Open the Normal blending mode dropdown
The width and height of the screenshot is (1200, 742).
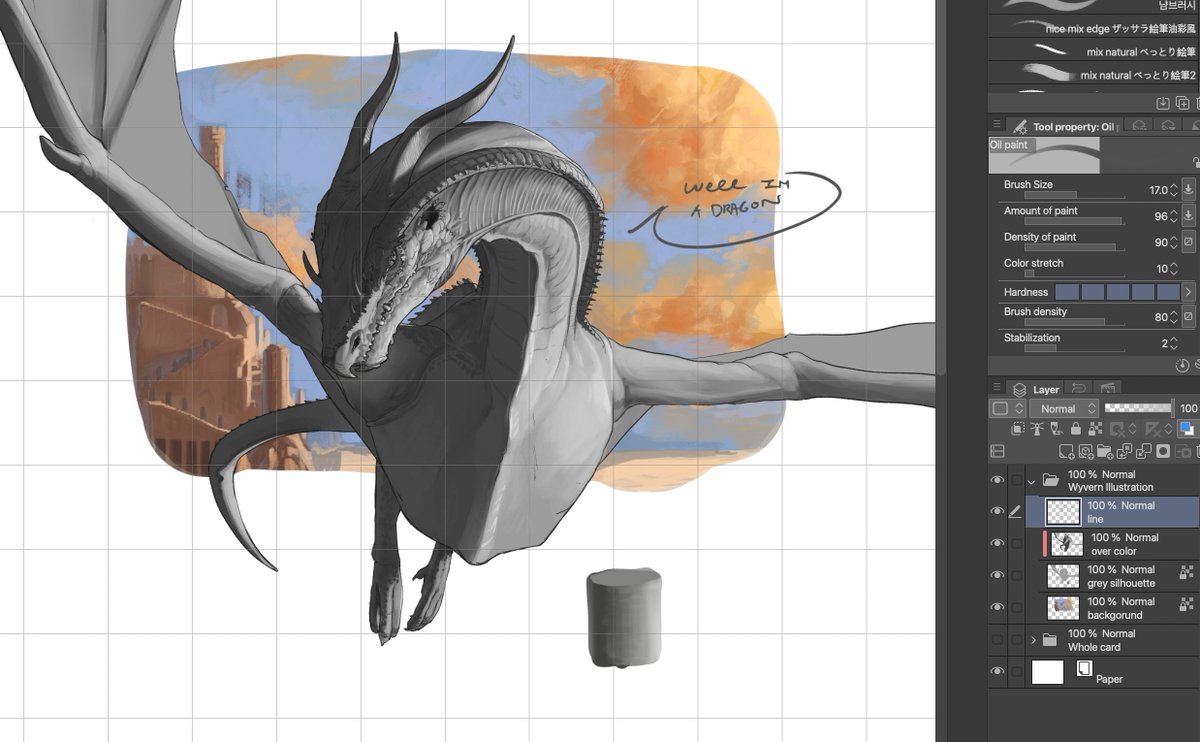coord(1064,408)
